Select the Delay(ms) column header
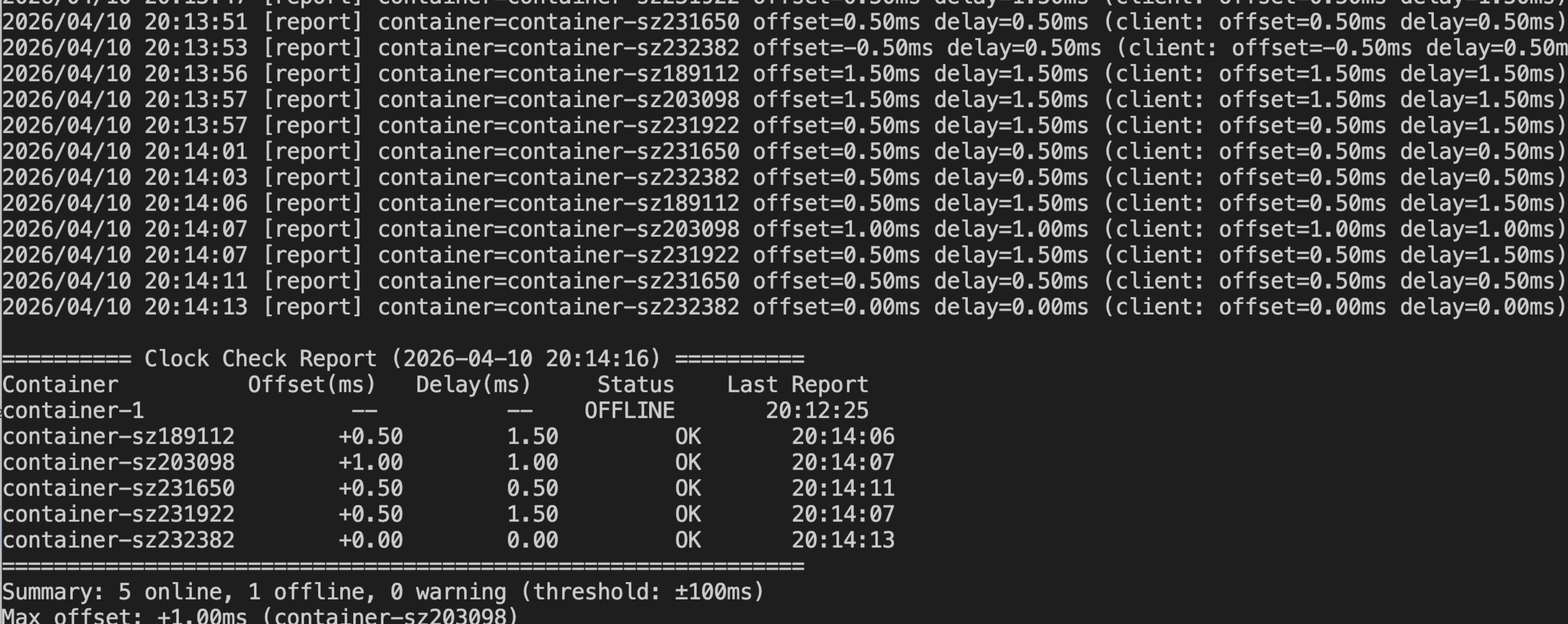Image resolution: width=1568 pixels, height=624 pixels. tap(473, 385)
